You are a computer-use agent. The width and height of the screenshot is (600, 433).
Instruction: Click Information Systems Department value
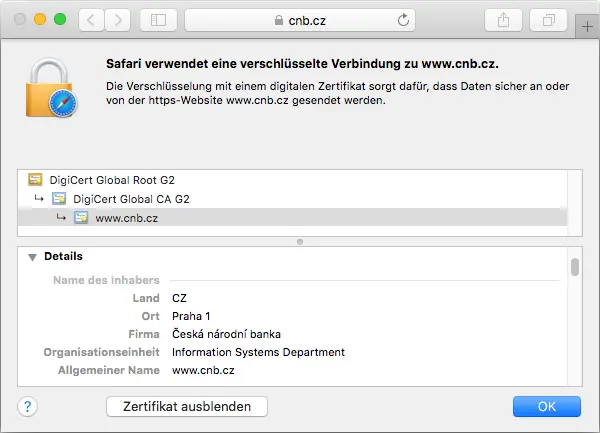click(x=258, y=352)
